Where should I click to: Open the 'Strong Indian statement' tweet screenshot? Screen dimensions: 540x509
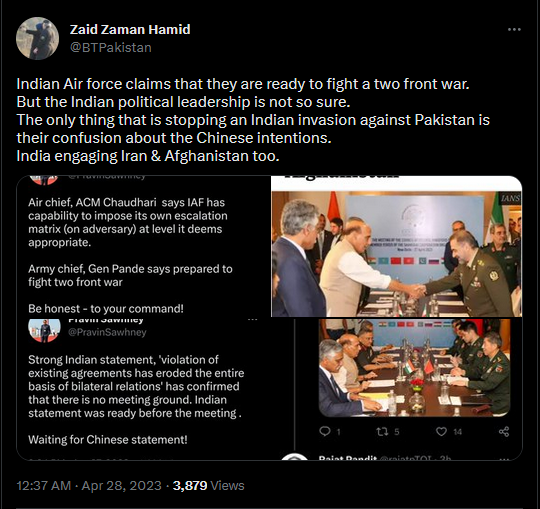click(155, 389)
